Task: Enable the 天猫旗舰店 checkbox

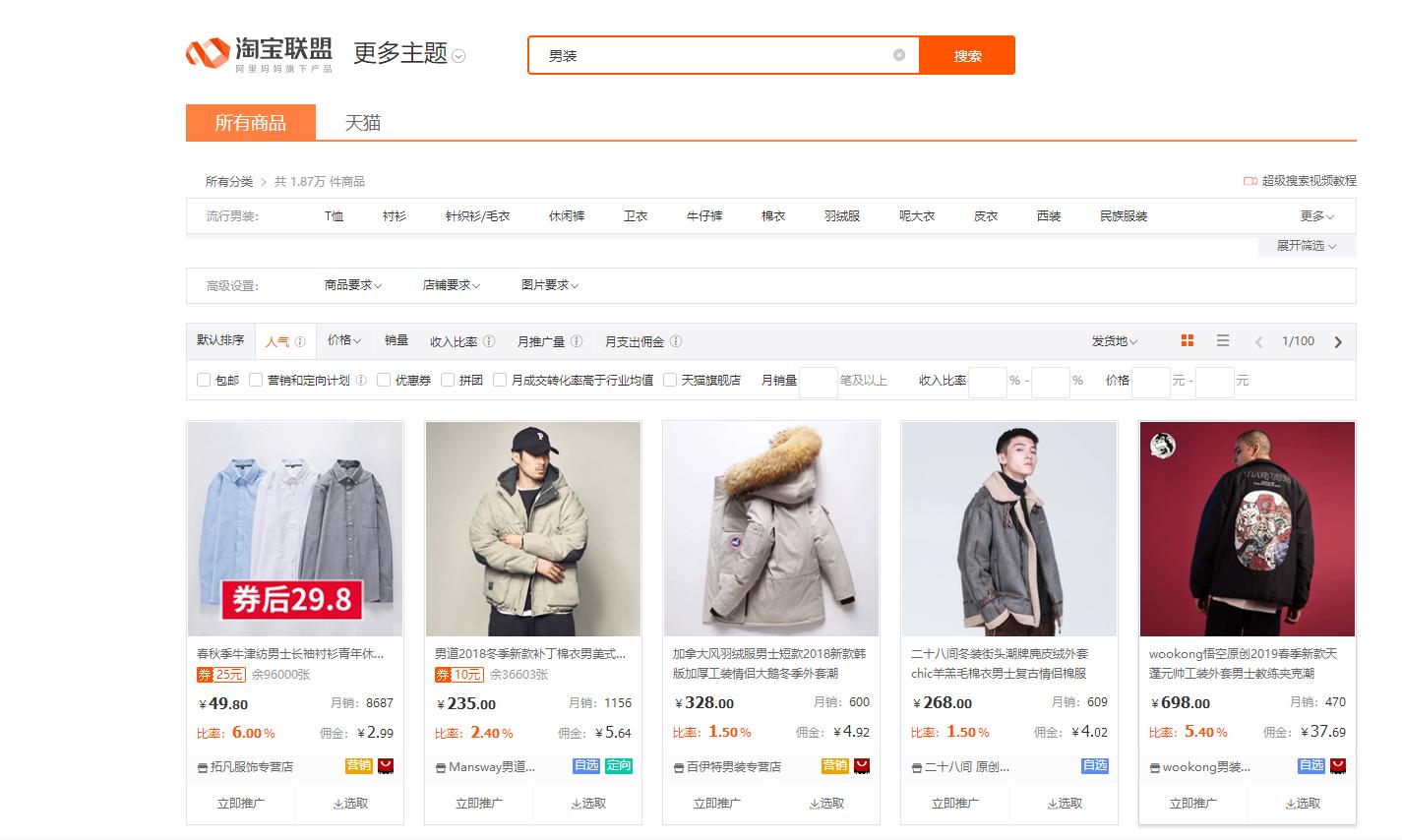Action: click(670, 381)
